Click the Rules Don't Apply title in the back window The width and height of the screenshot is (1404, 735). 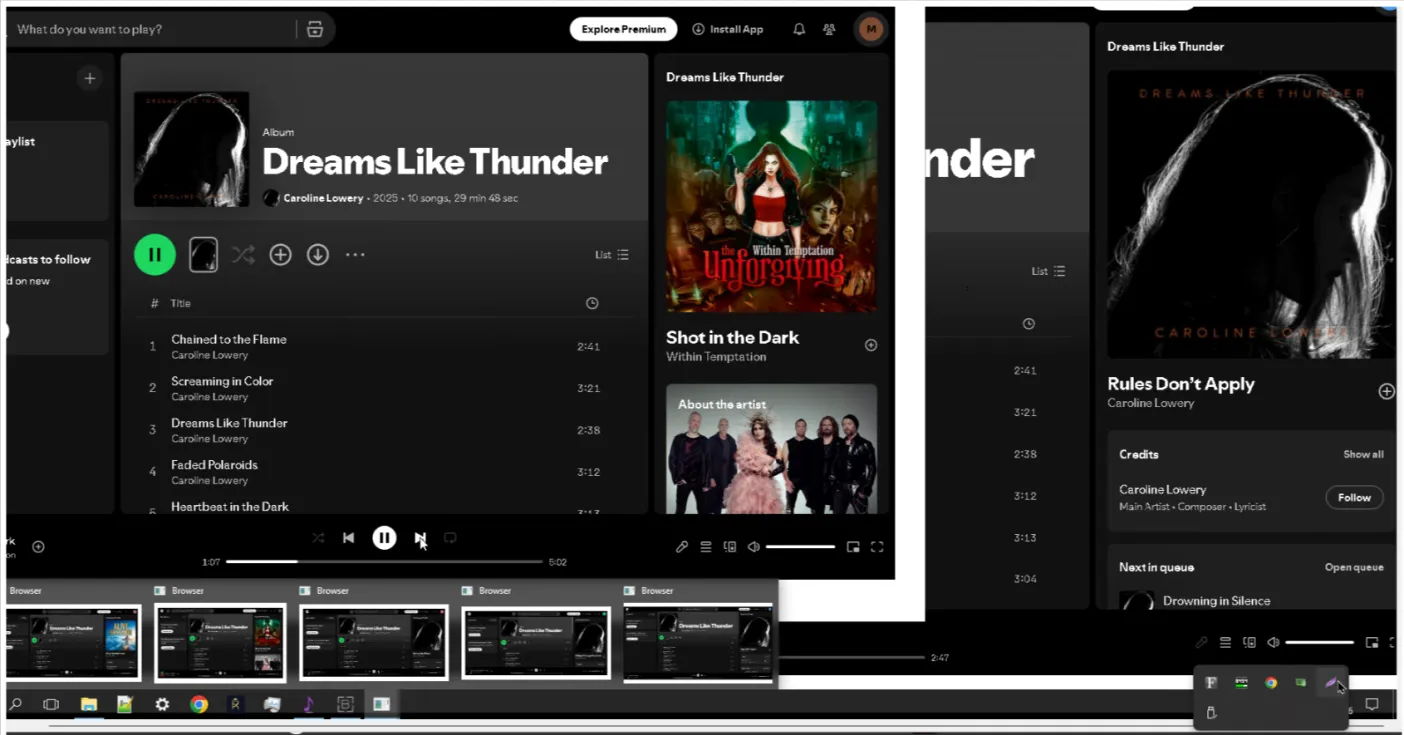(x=1180, y=384)
